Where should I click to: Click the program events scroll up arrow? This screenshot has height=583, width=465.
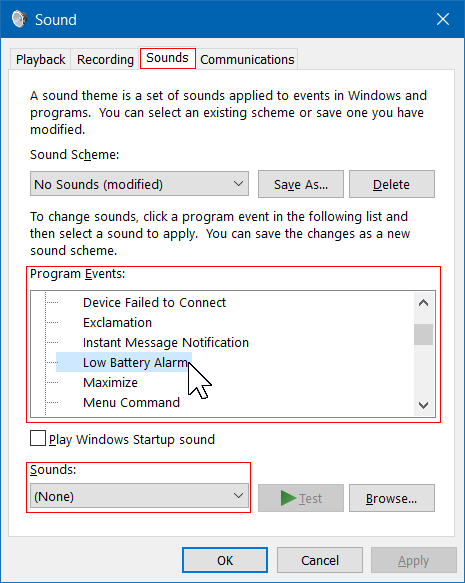[x=423, y=303]
